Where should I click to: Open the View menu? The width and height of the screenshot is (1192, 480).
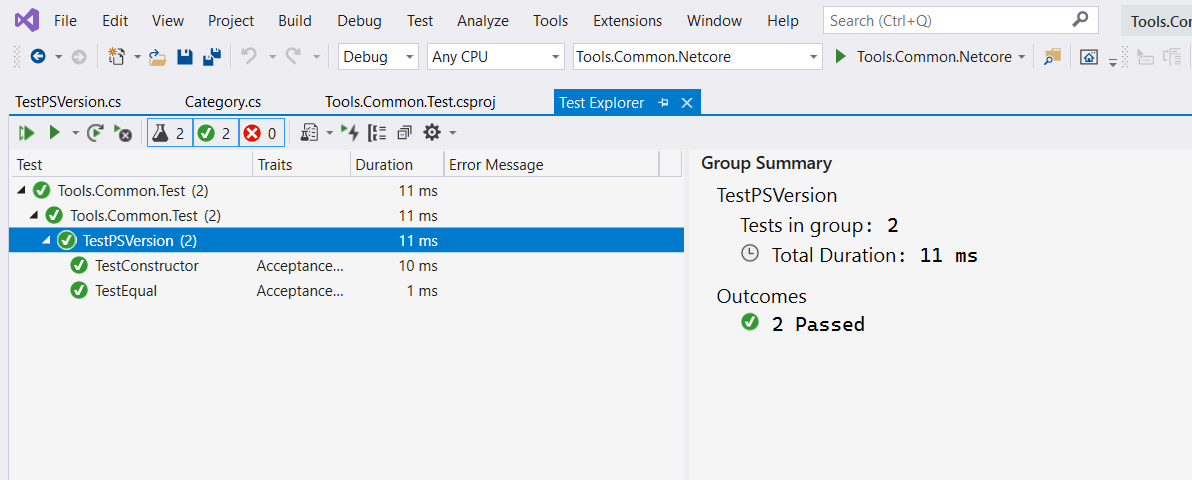click(x=168, y=21)
